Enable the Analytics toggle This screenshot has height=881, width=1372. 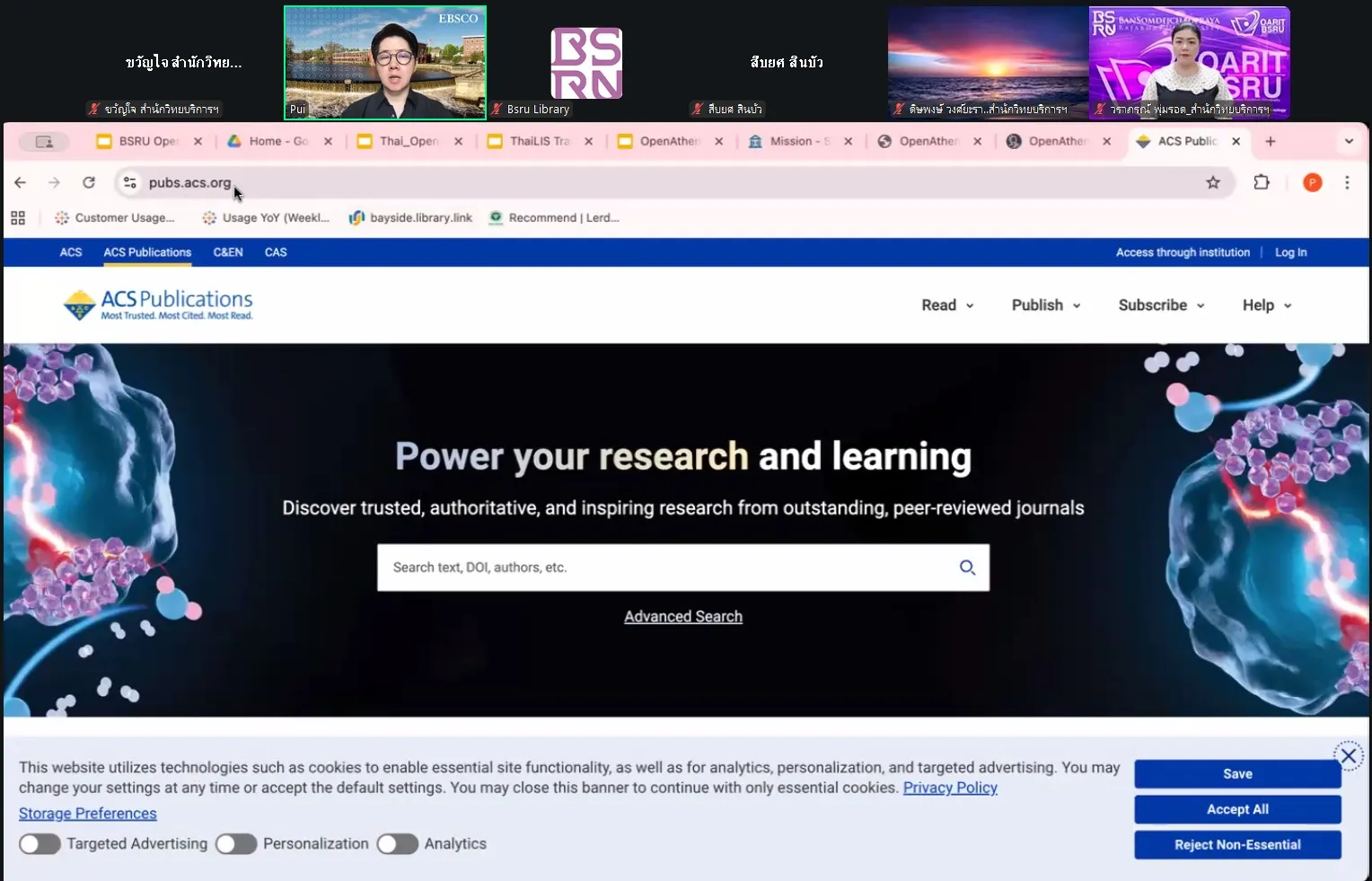(398, 844)
